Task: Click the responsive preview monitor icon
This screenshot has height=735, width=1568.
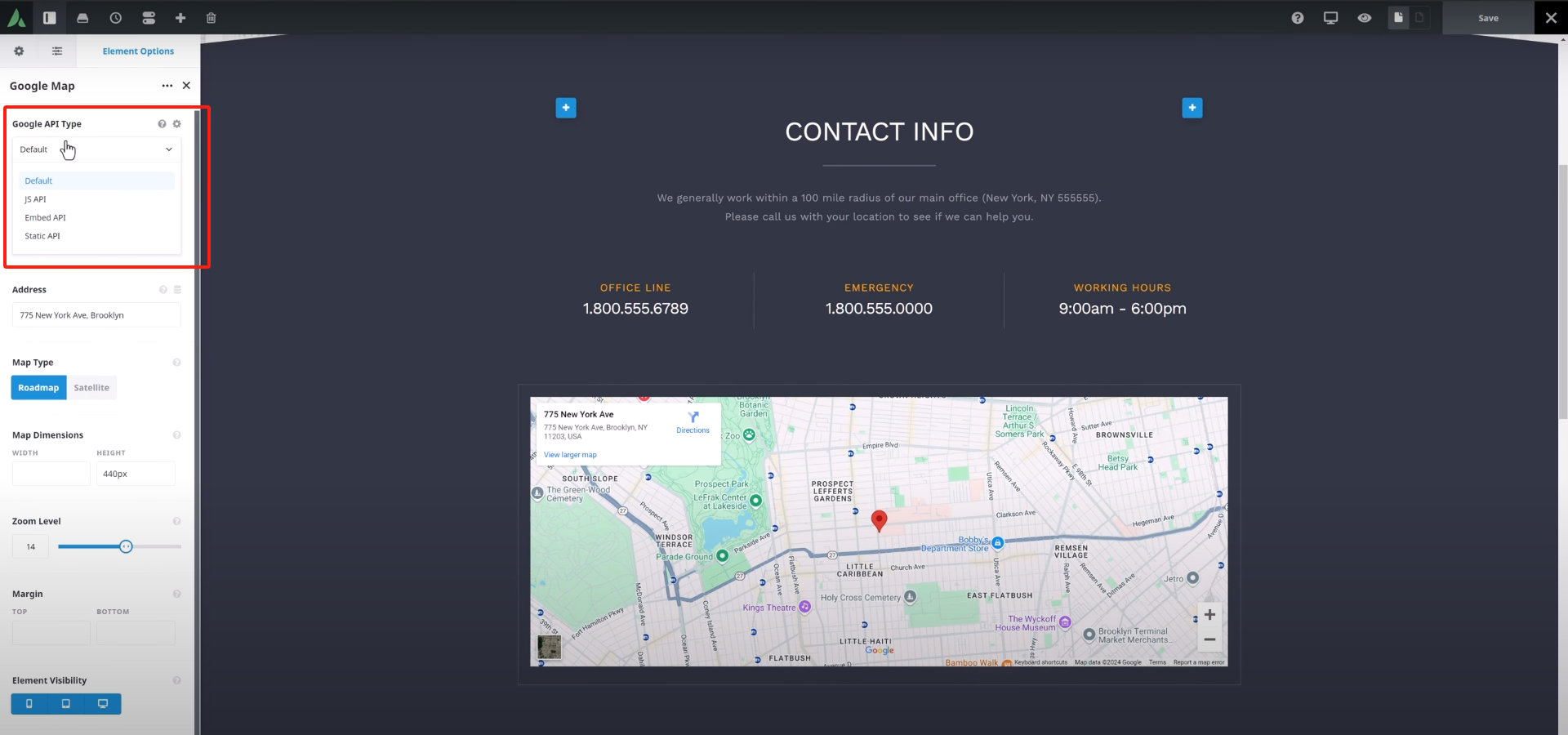Action: coord(1331,17)
